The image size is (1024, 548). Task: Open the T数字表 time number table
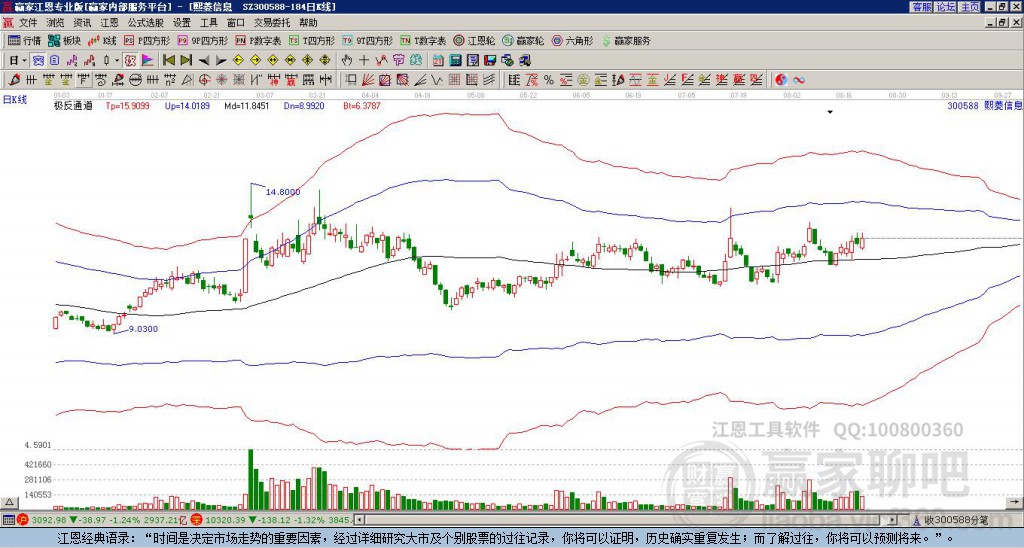tap(423, 40)
